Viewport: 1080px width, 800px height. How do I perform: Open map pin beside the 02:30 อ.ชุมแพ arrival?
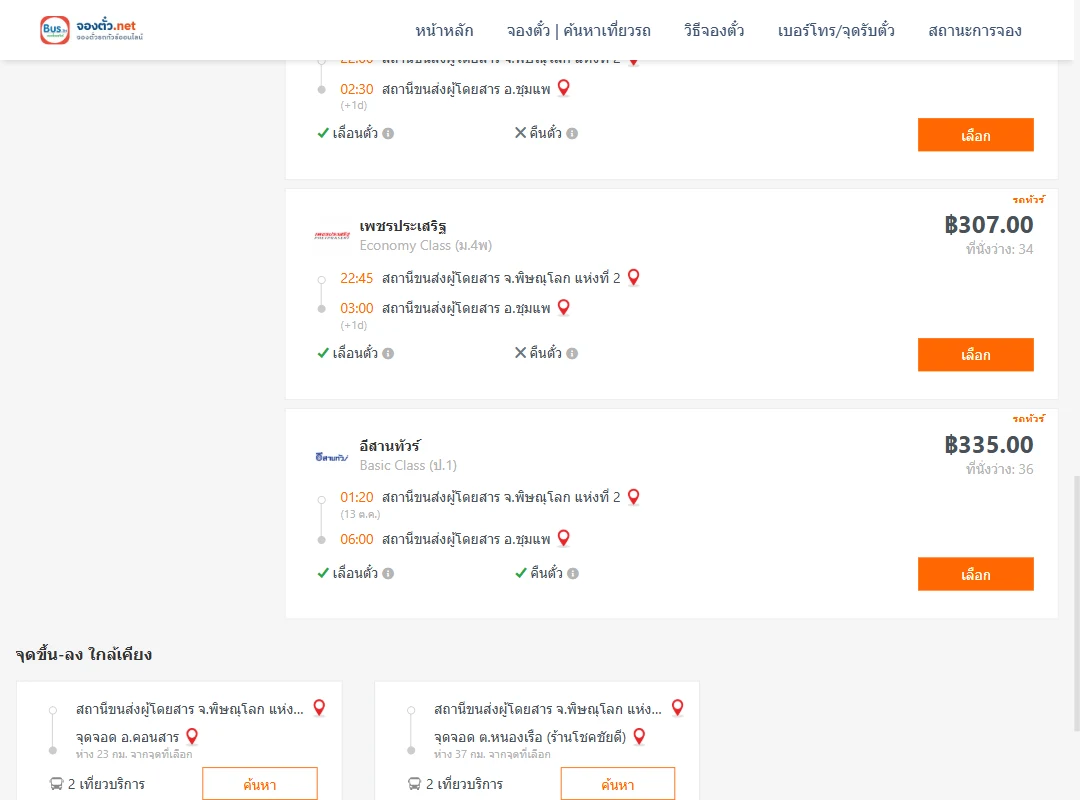click(x=563, y=88)
